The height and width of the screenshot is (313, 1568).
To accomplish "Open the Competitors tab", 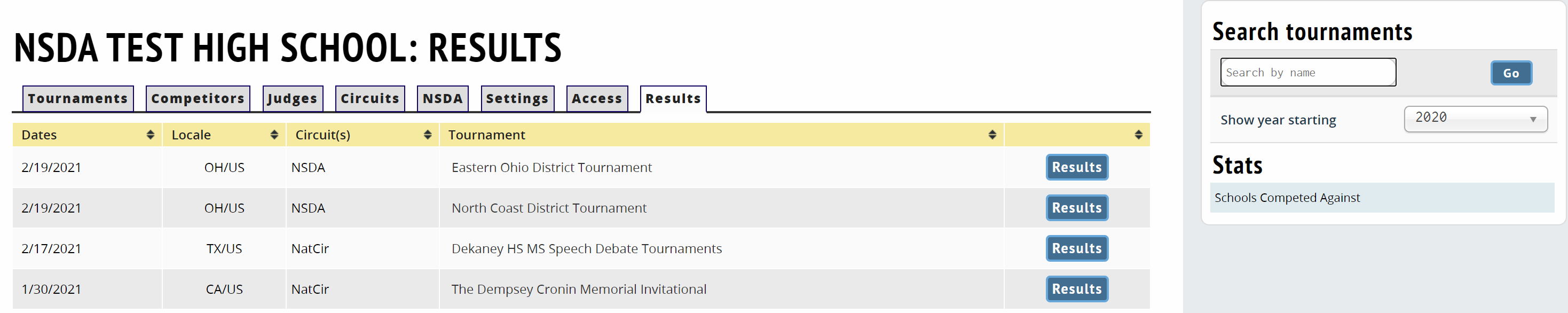I will coord(198,99).
